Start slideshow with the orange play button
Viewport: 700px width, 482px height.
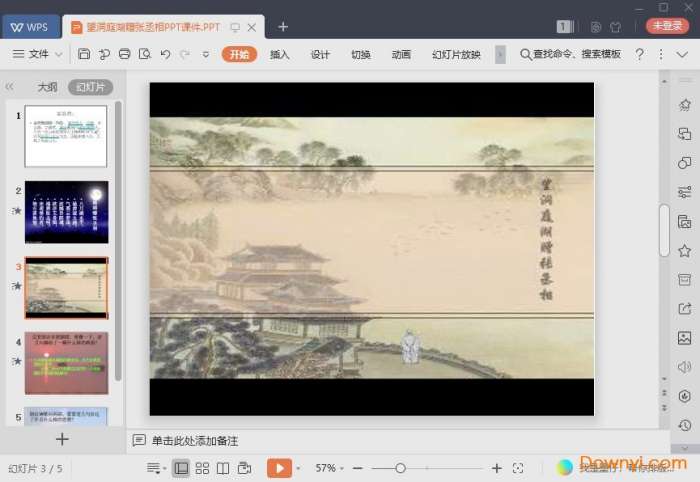[278, 468]
